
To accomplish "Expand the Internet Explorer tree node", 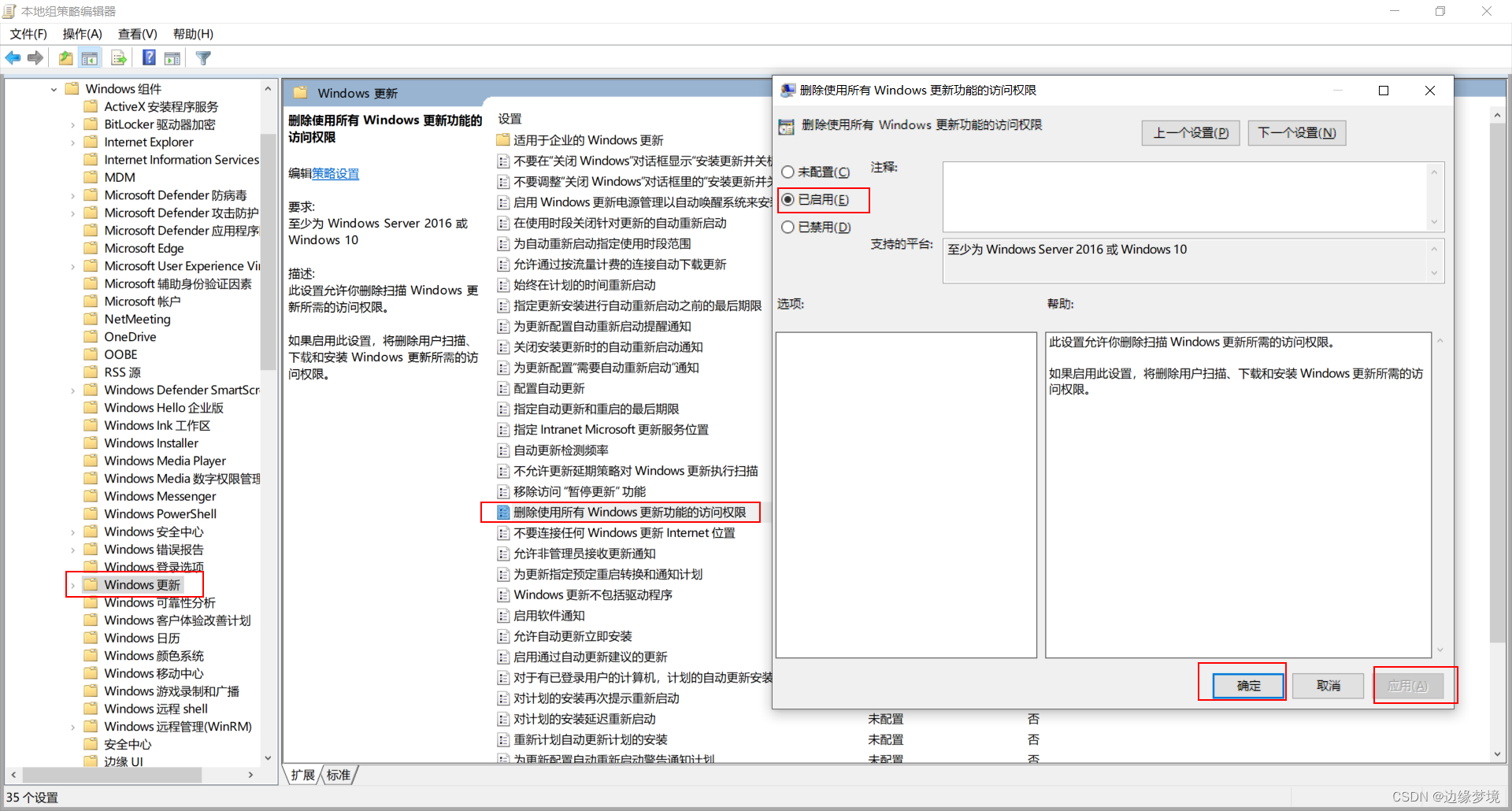I will [x=72, y=143].
